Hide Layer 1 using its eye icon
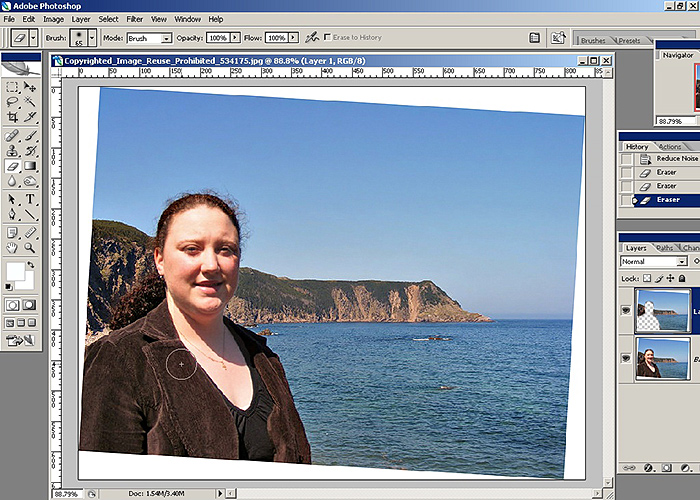The image size is (700, 500). point(626,310)
